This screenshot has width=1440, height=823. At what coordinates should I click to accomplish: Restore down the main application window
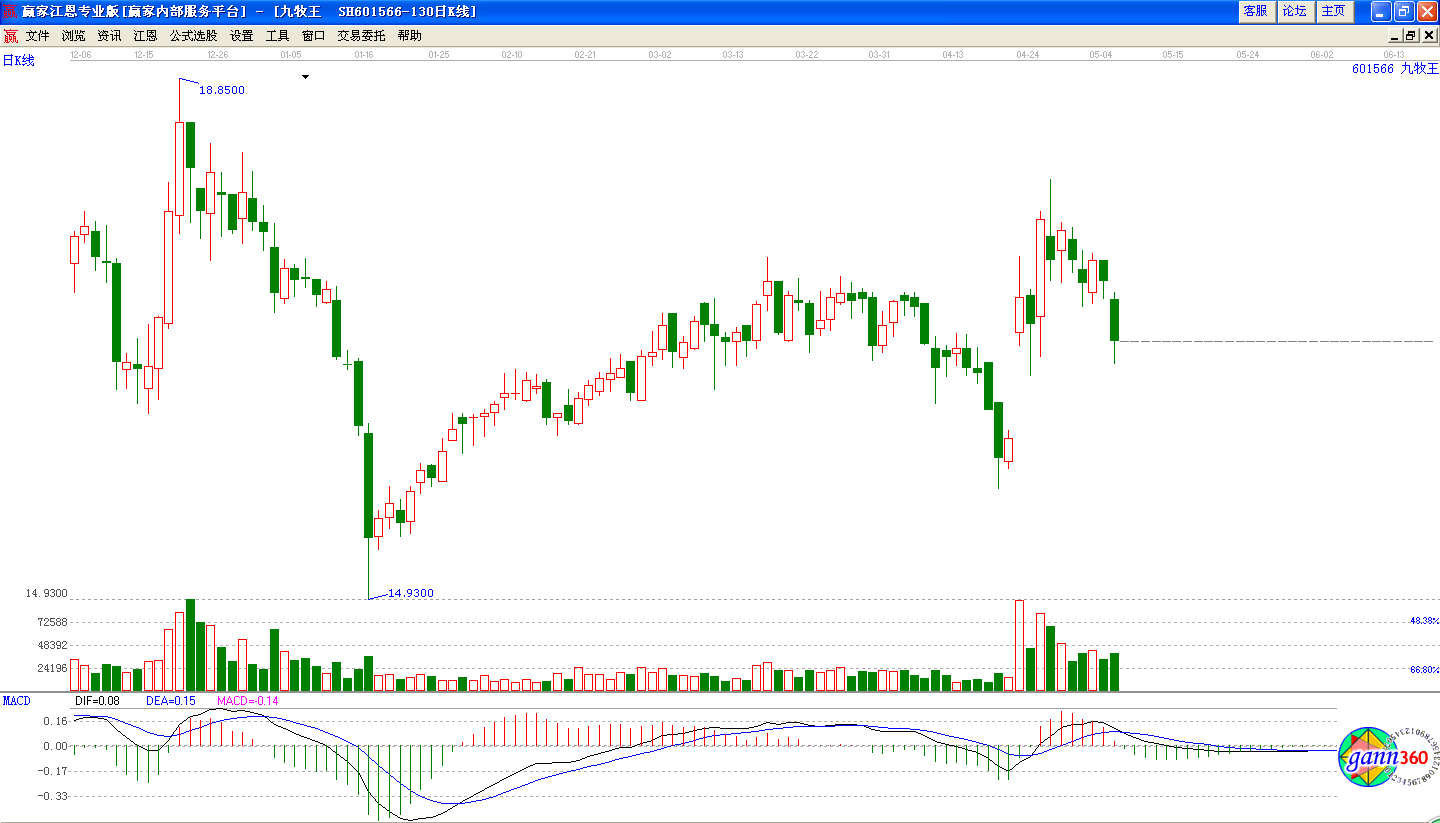coord(1404,11)
